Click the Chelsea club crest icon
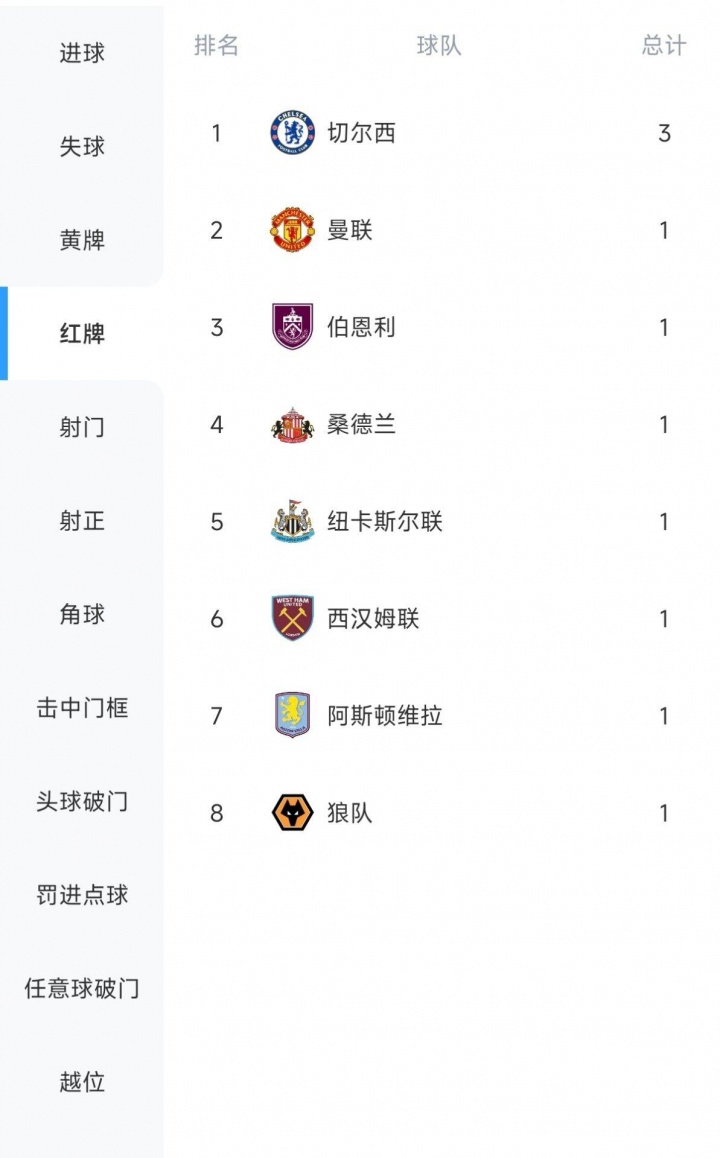Screen dimensions: 720x1158 292,133
